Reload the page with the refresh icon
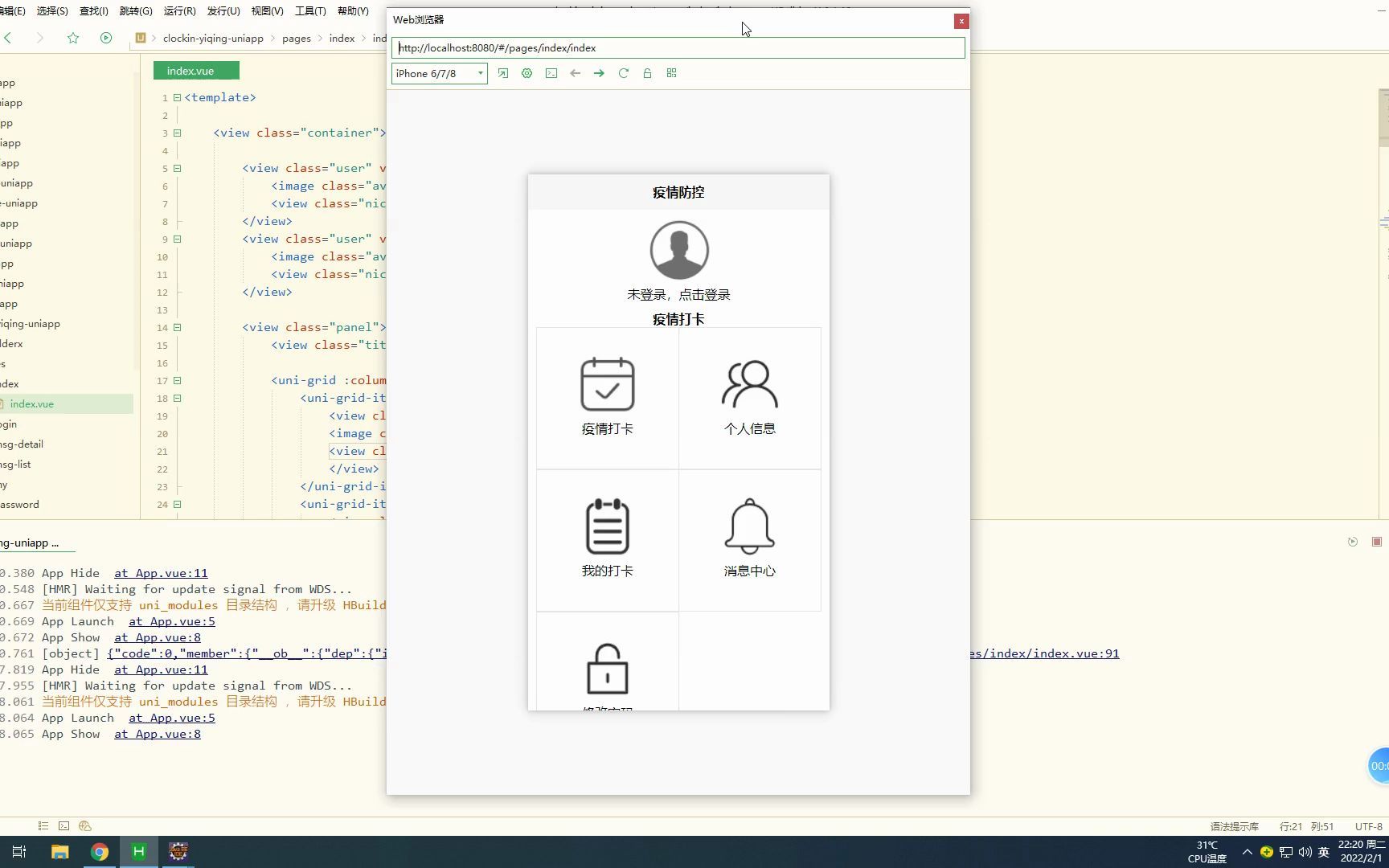Screen dimensions: 1389x868 [624, 73]
